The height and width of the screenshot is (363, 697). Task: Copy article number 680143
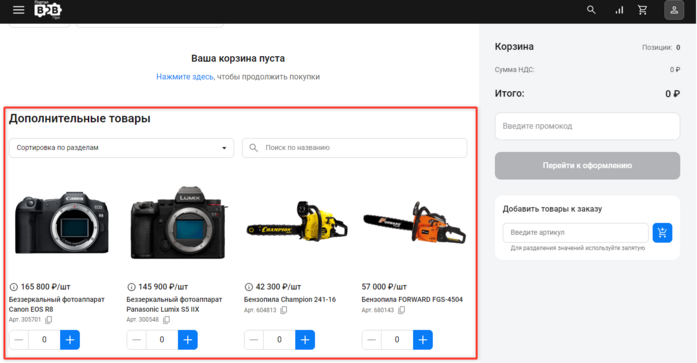click(x=401, y=310)
